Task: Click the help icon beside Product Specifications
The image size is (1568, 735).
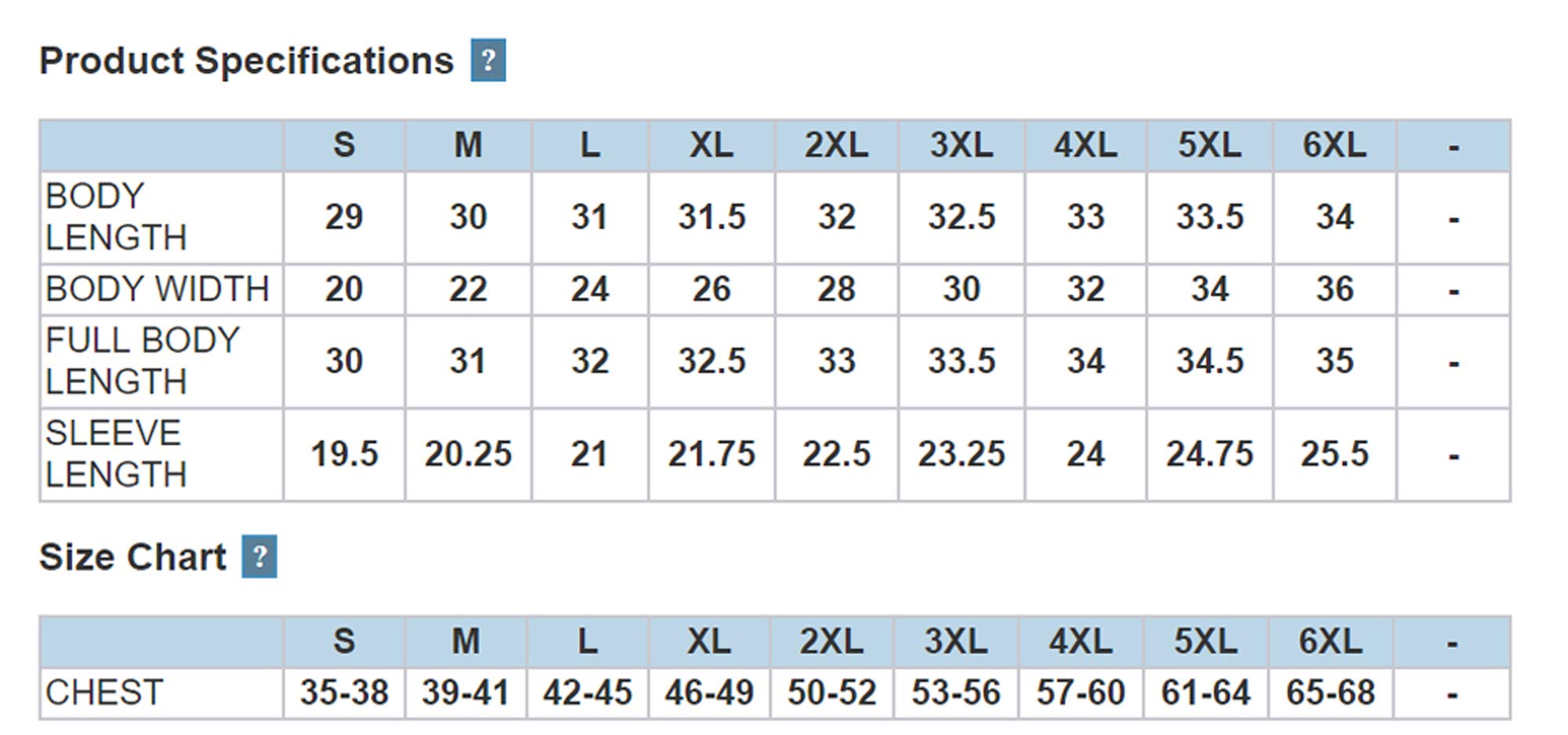Action: point(487,60)
